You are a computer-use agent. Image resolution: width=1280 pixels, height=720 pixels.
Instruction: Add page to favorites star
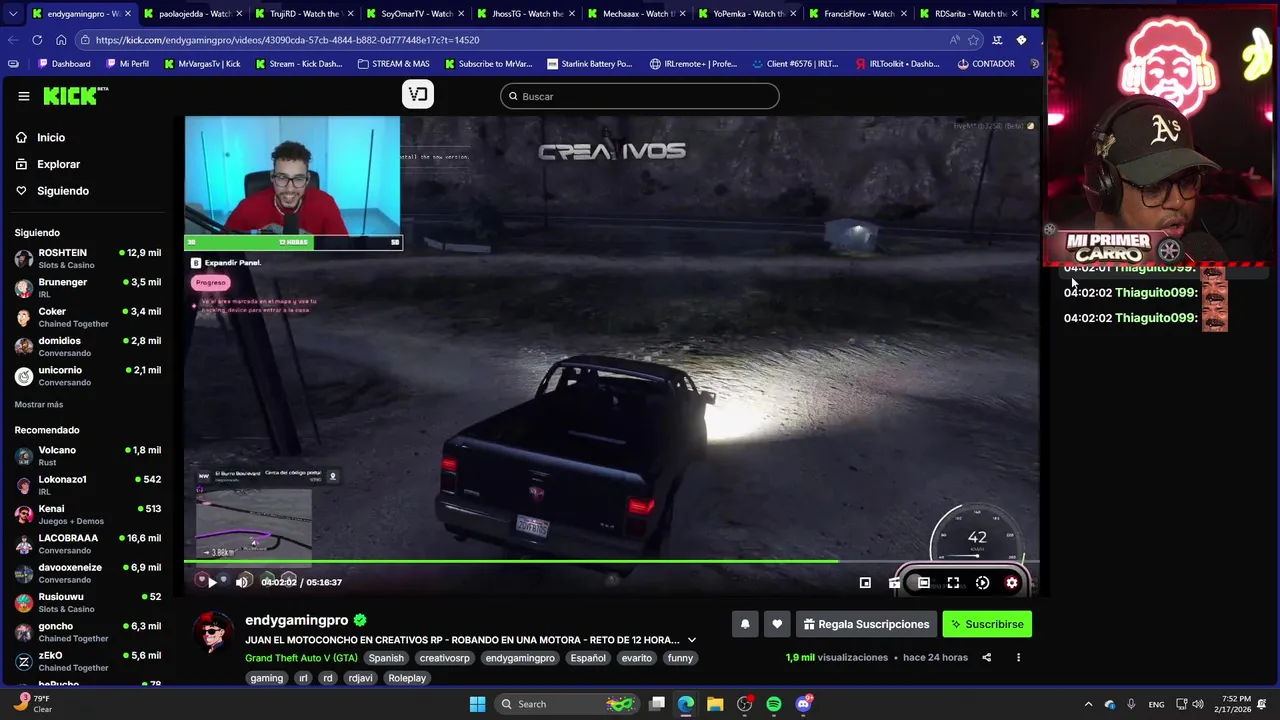coord(973,40)
